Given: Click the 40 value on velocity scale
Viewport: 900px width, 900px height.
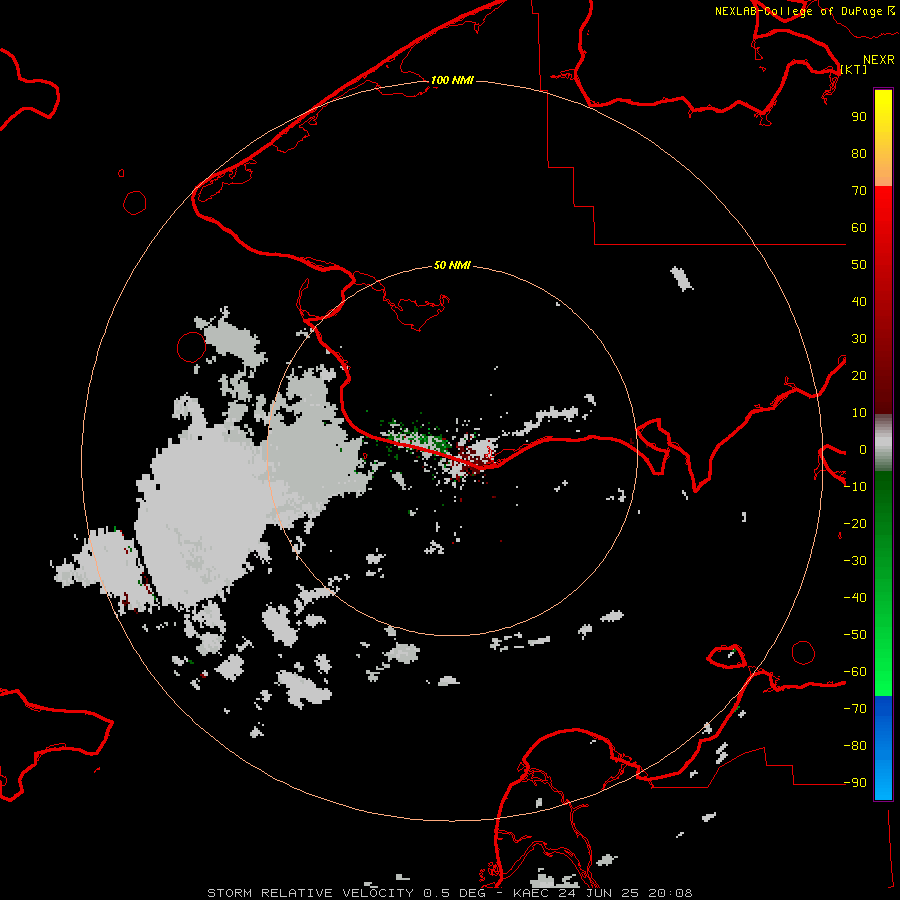Looking at the screenshot, I should 859,302.
